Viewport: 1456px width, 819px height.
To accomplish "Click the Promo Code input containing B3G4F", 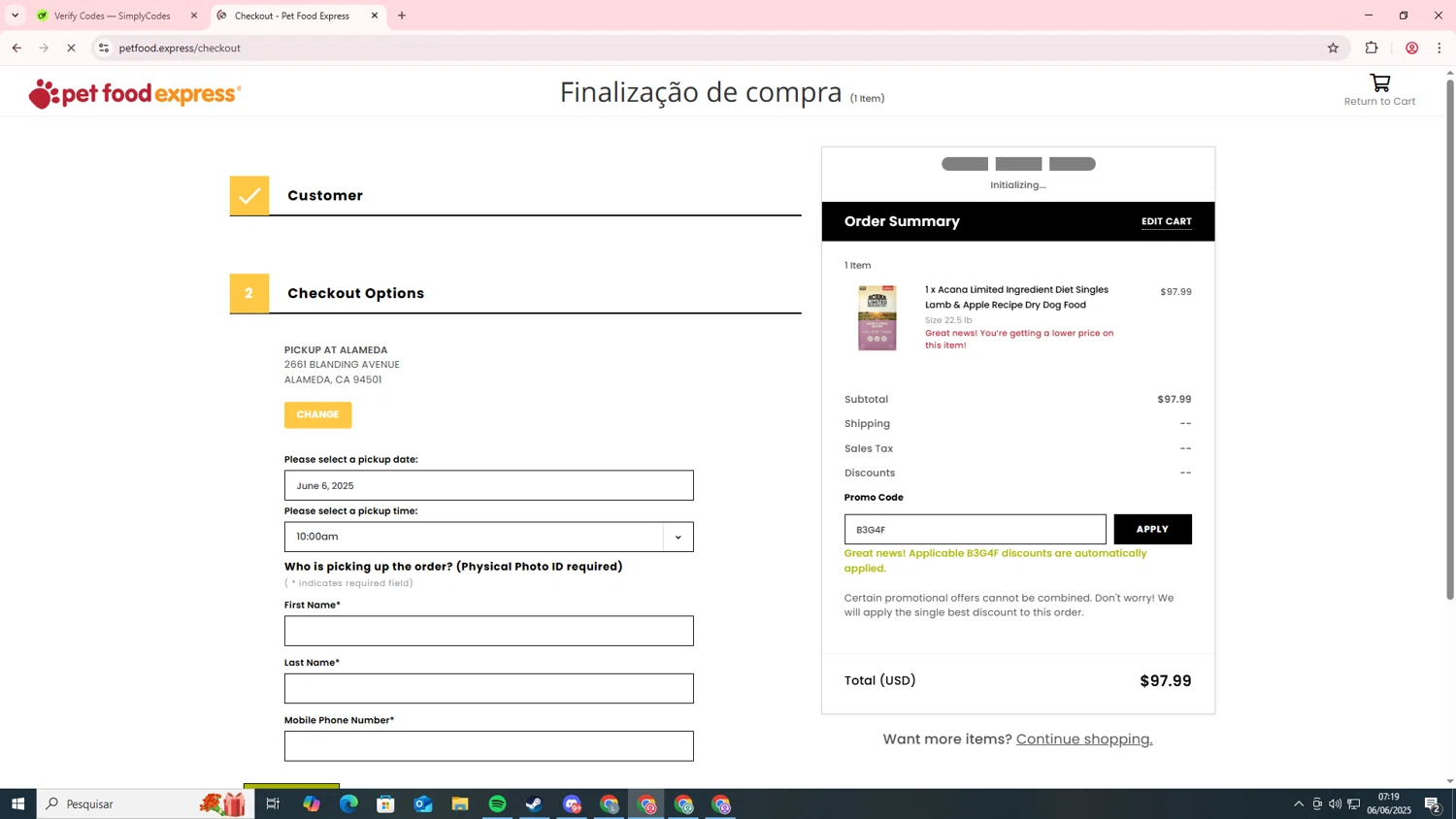I will (975, 529).
